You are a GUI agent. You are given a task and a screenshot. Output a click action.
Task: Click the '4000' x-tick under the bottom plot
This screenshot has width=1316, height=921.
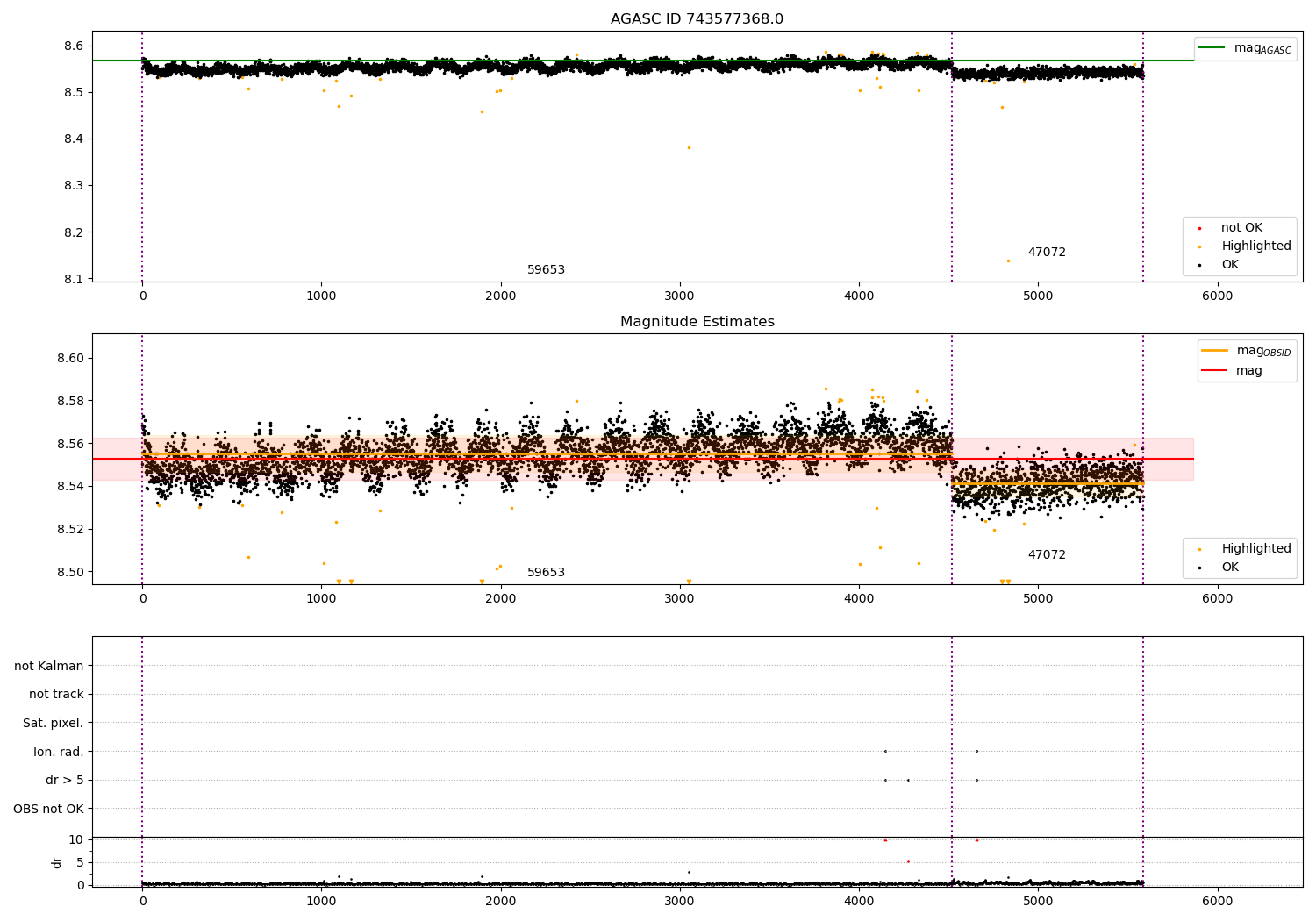[x=859, y=902]
